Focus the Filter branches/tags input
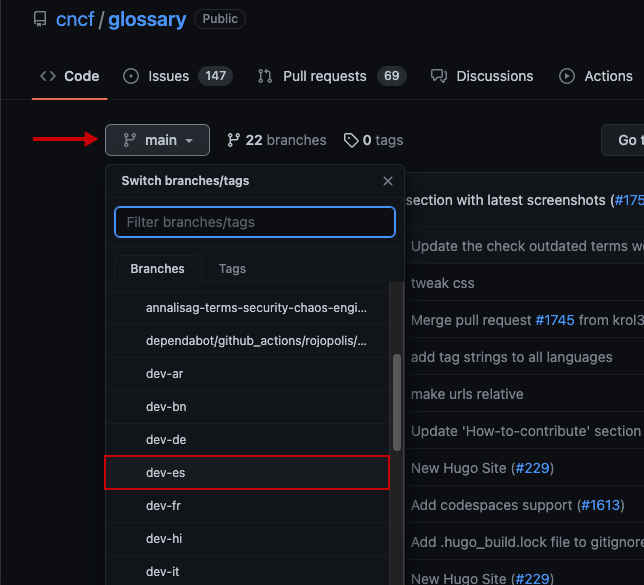Viewport: 644px width, 585px height. point(255,222)
